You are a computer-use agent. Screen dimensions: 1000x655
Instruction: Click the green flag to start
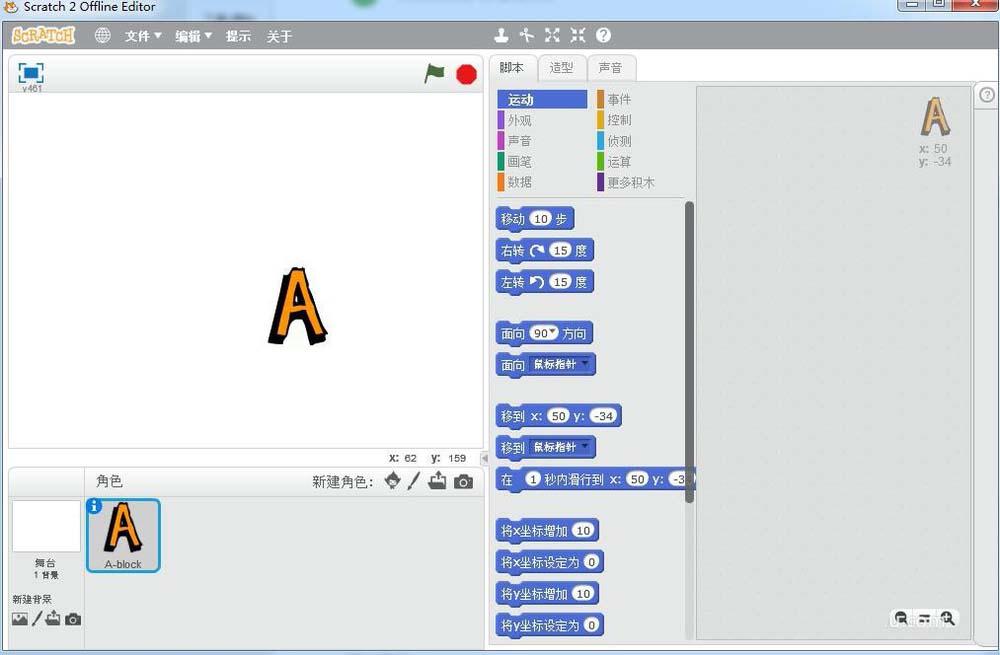[x=434, y=73]
